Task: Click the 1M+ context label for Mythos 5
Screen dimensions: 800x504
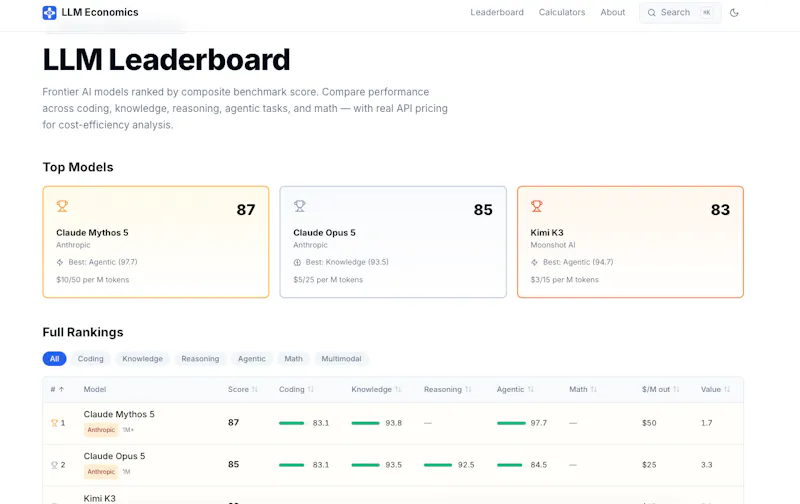Action: (128, 430)
